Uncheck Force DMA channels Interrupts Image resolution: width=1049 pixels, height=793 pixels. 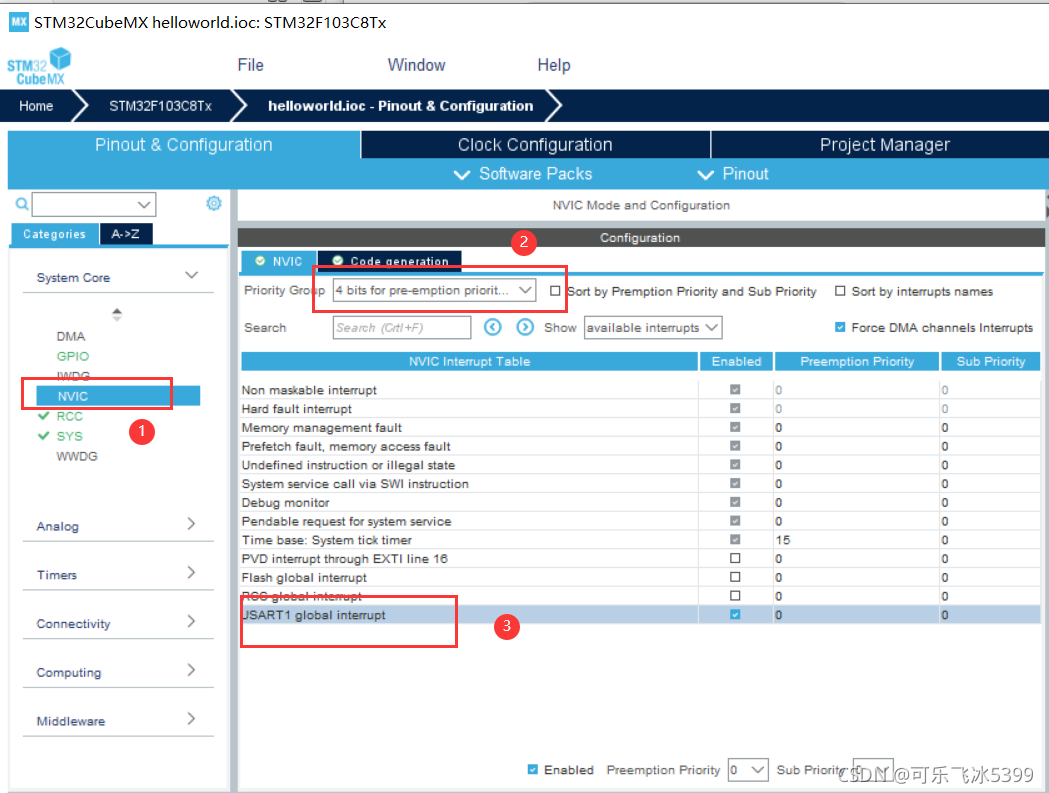(x=840, y=327)
